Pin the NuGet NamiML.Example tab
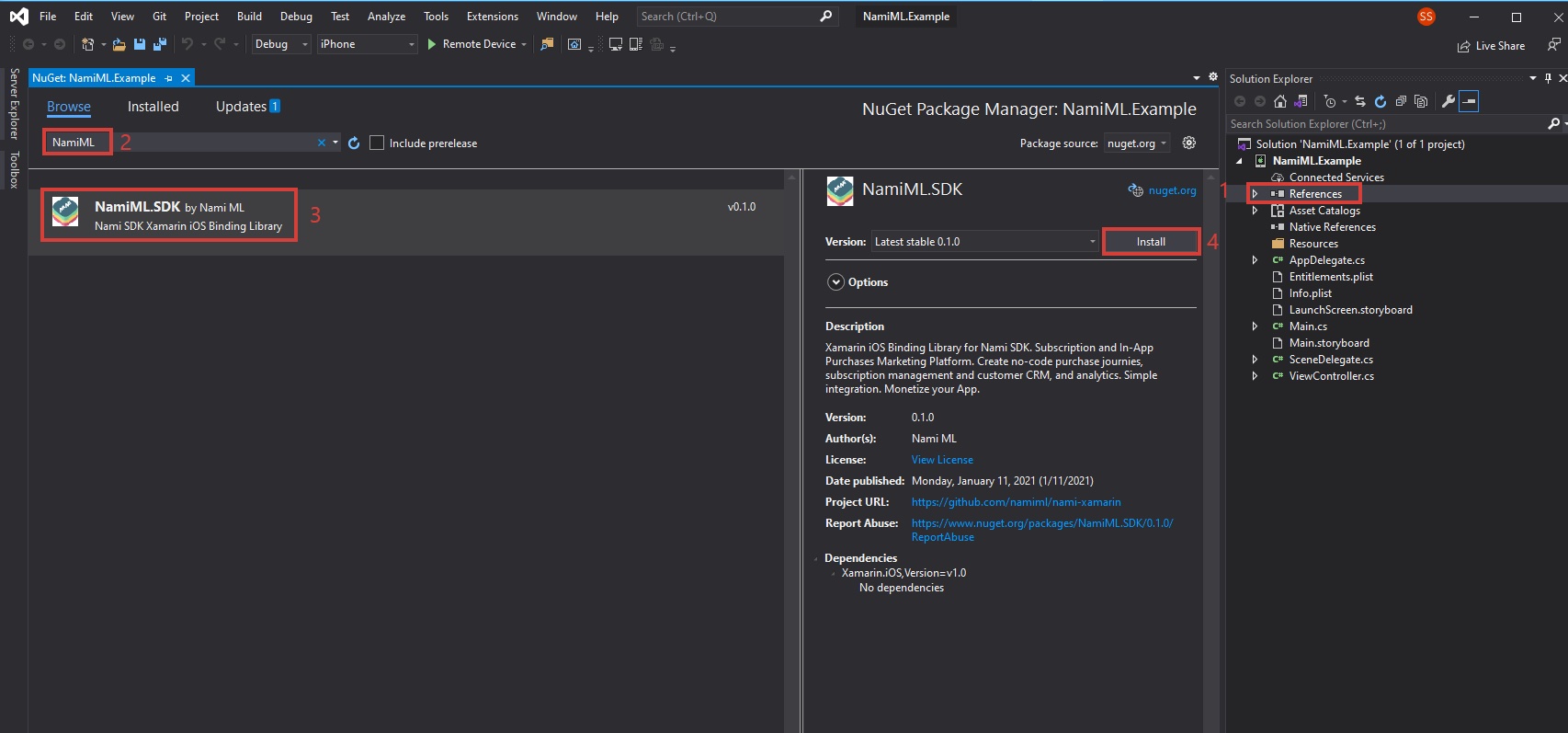Screen dimensions: 1568x733 (x=169, y=78)
